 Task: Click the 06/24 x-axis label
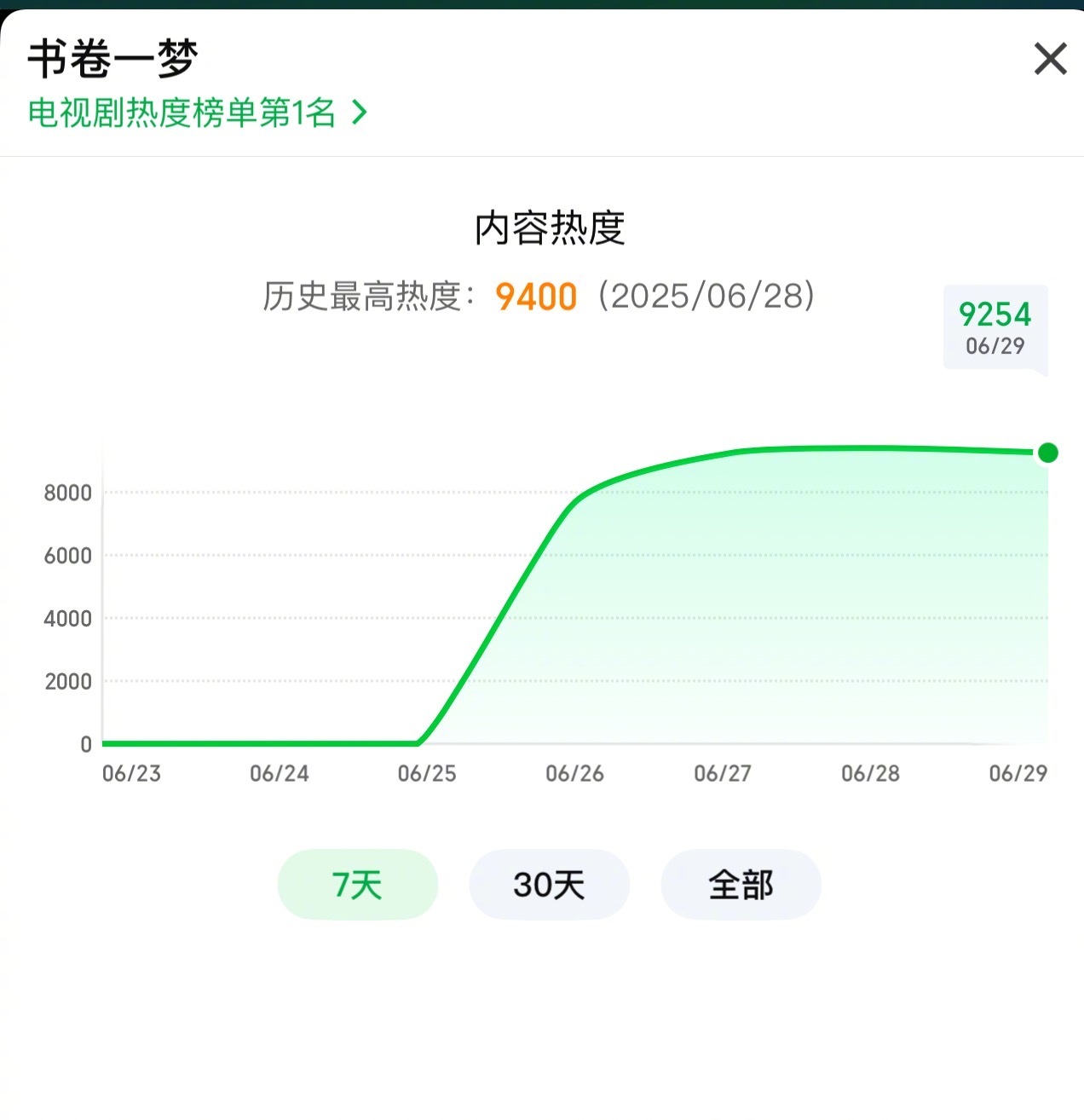[280, 774]
